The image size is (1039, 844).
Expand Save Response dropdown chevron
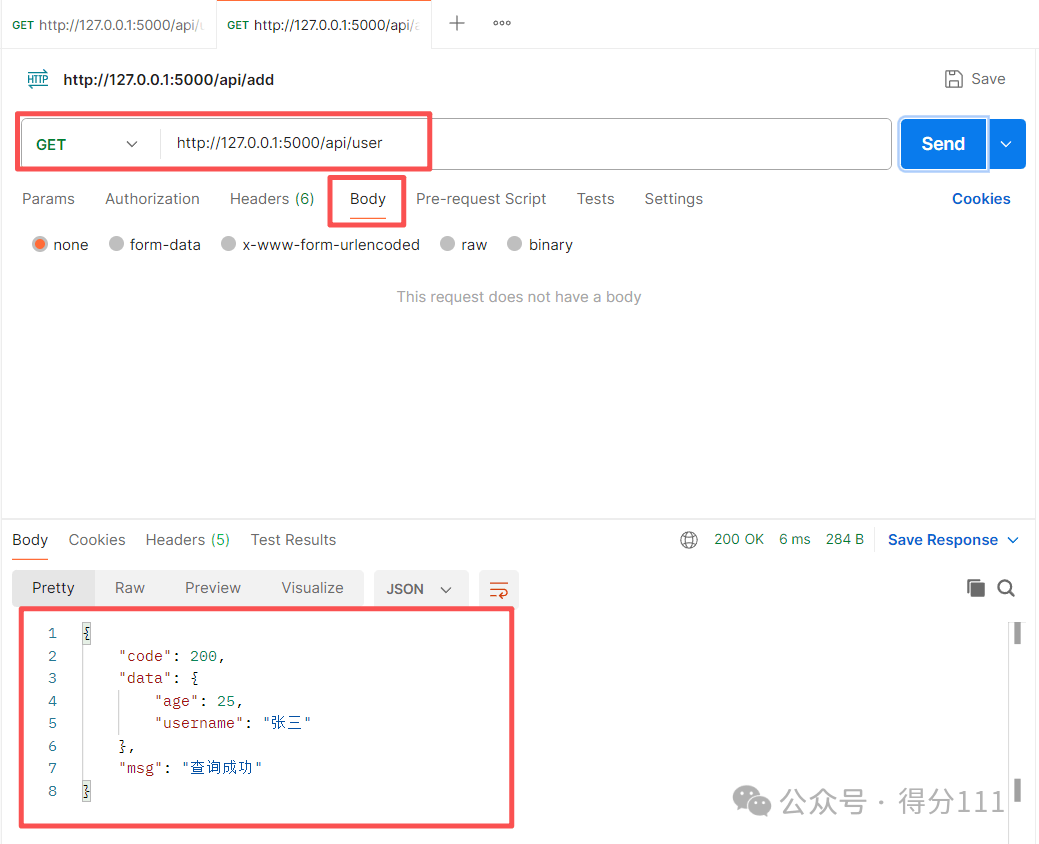1012,540
